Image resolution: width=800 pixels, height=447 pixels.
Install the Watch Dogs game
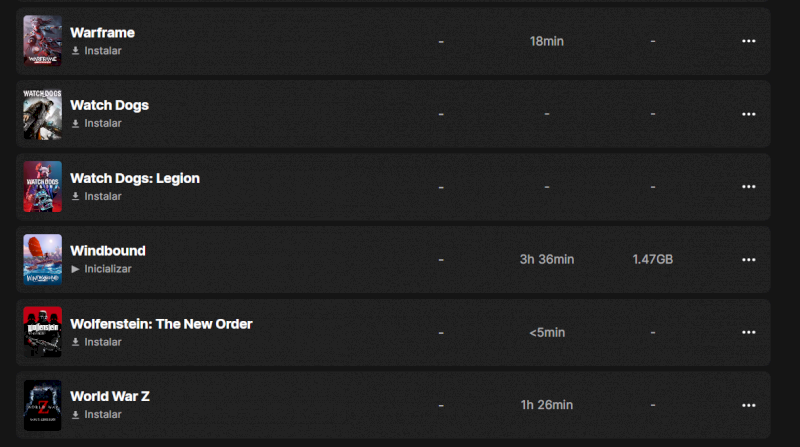(102, 124)
